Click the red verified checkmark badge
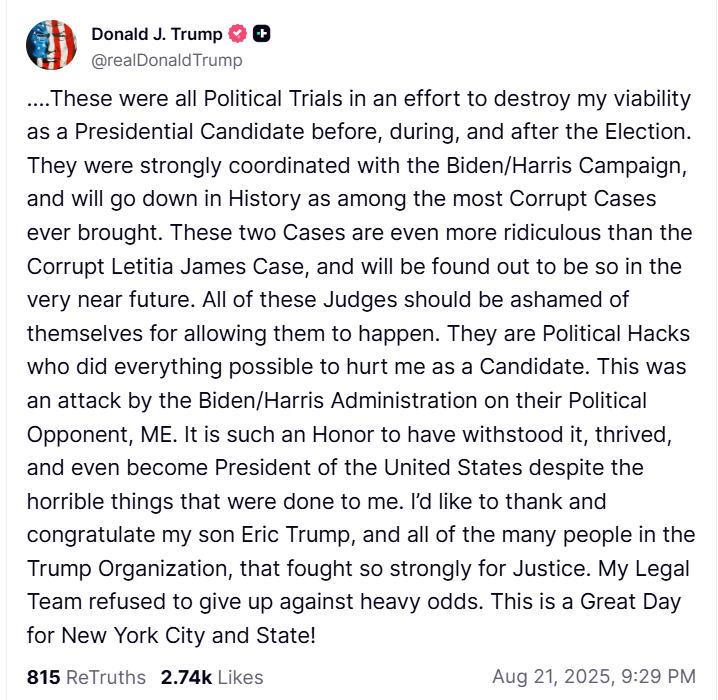 pos(238,33)
